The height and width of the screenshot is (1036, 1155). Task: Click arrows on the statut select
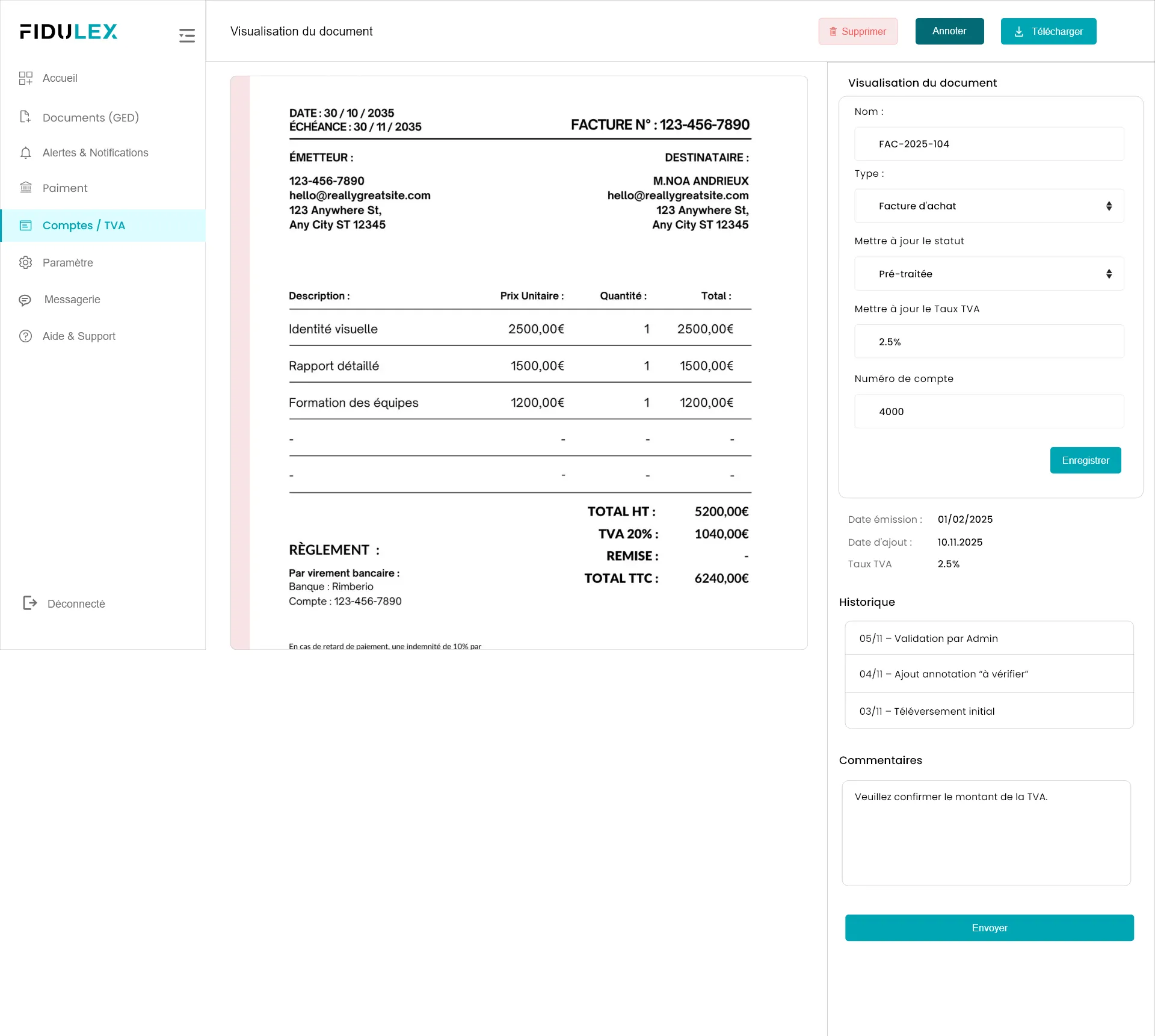[1109, 274]
